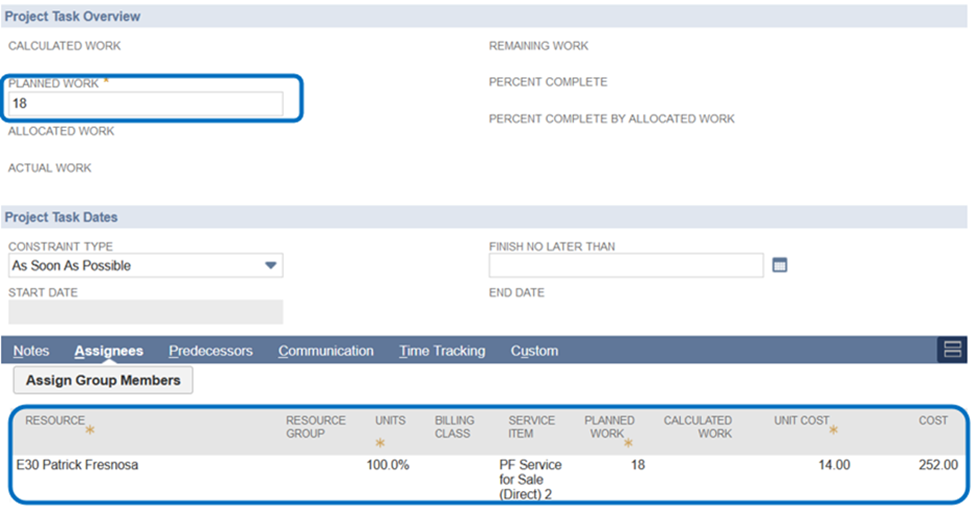Image resolution: width=975 pixels, height=512 pixels.
Task: Toggle the subtab layout view icon
Action: (952, 350)
